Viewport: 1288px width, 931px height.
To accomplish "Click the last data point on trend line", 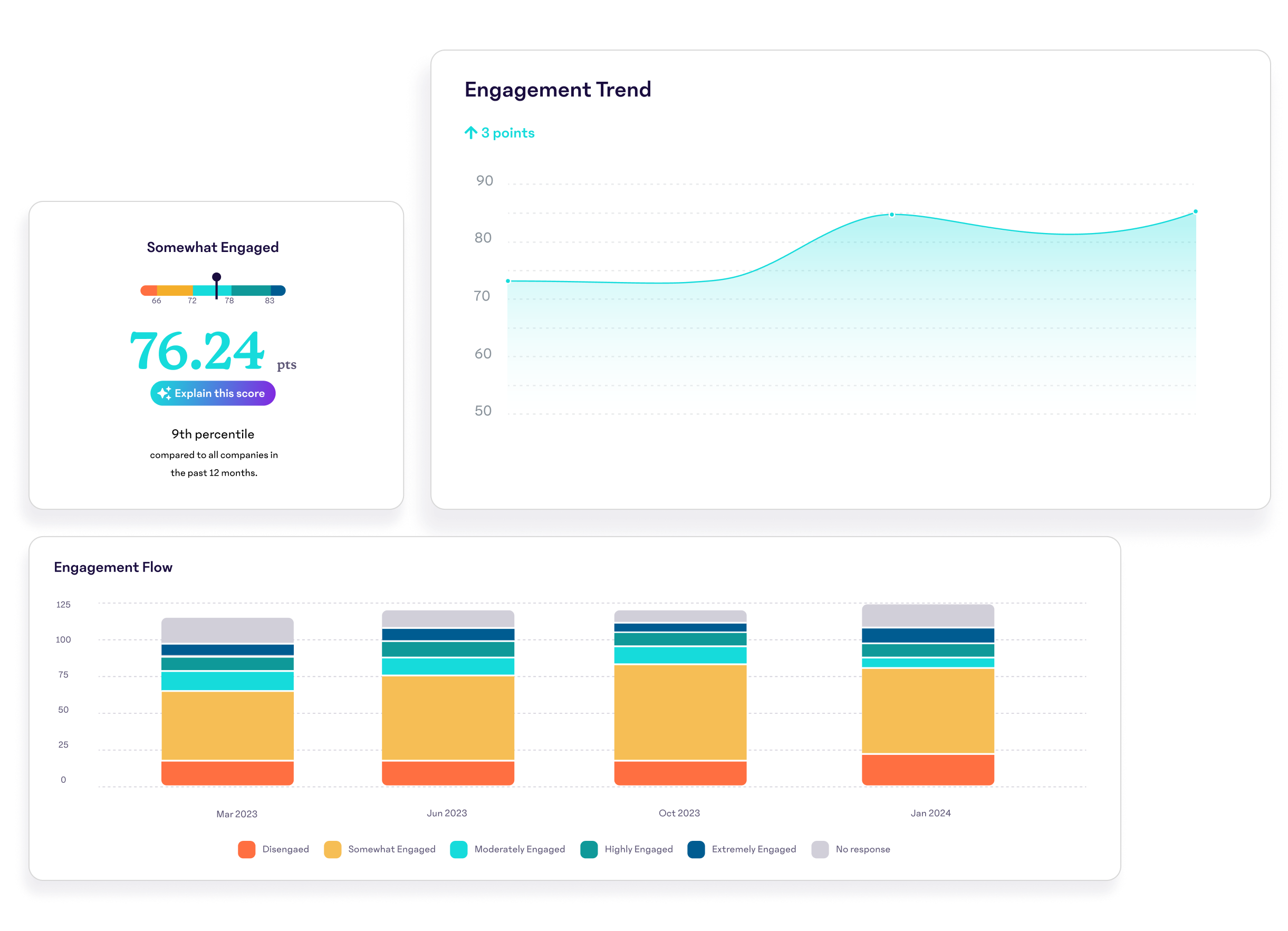I will click(x=1195, y=212).
